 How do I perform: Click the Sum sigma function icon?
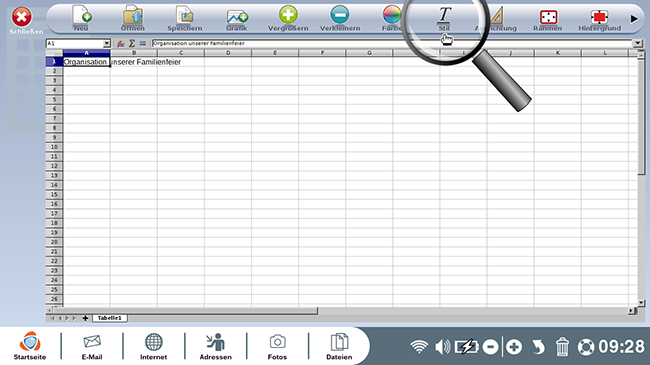[x=132, y=43]
